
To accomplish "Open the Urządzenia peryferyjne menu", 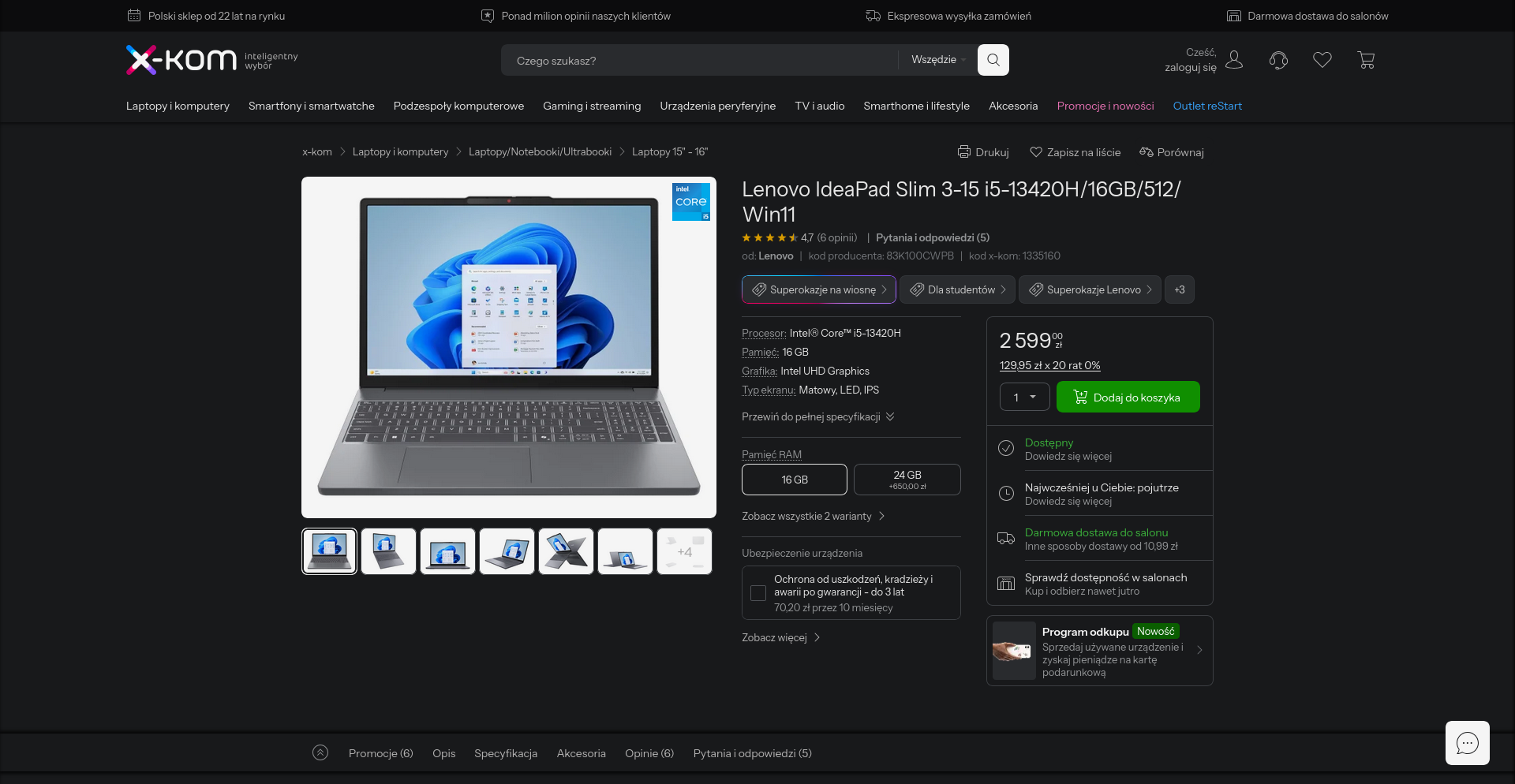I will click(718, 106).
